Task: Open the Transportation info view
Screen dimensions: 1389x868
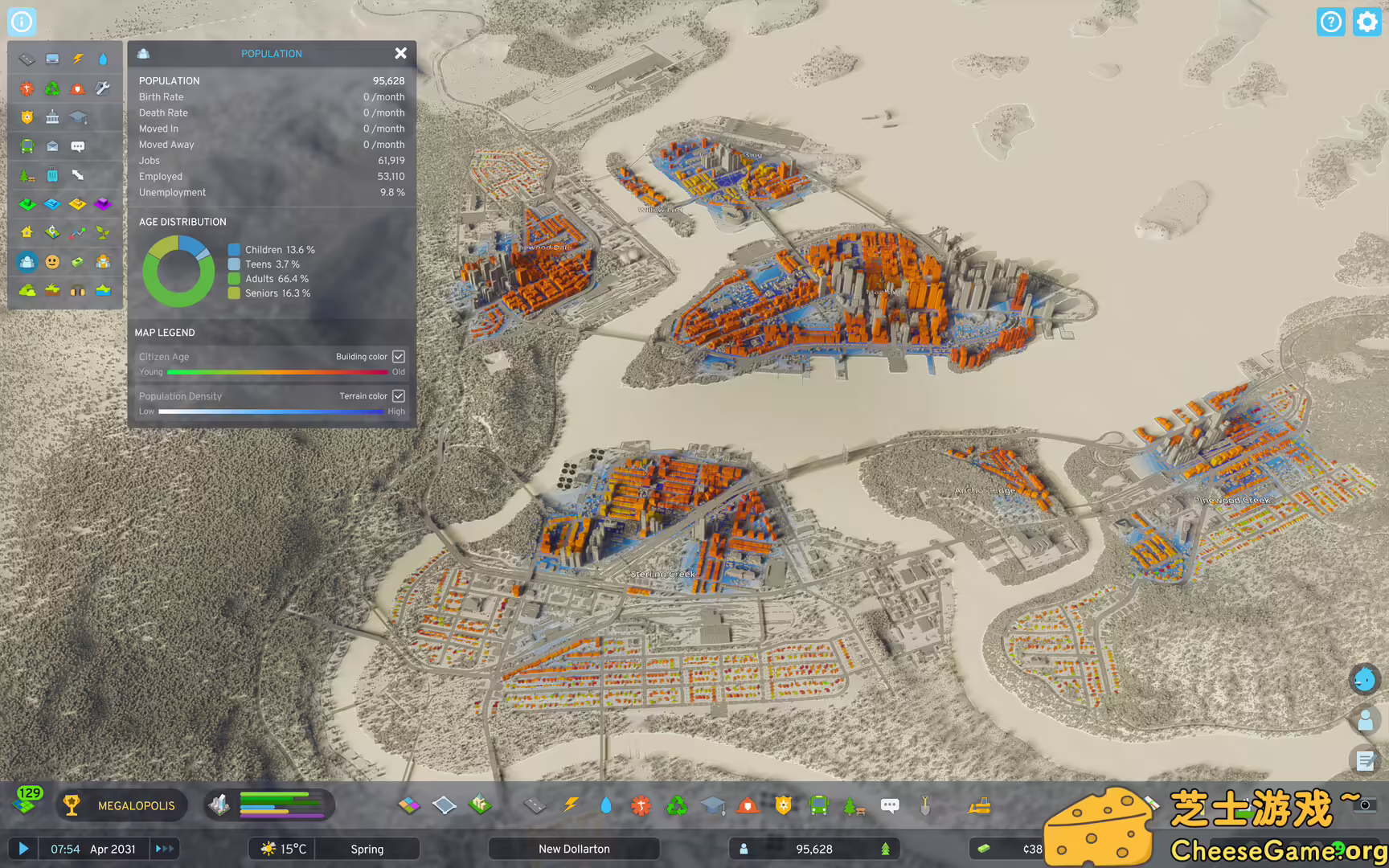Action: click(x=27, y=145)
